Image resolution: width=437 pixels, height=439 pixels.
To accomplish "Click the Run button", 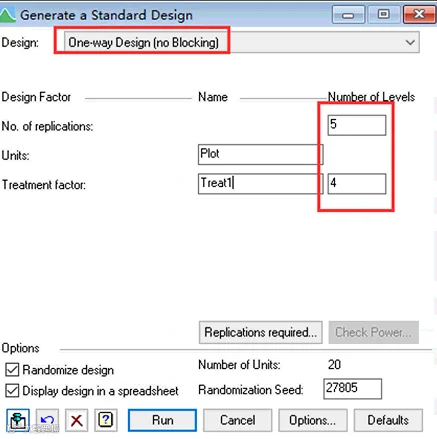I will (x=162, y=420).
